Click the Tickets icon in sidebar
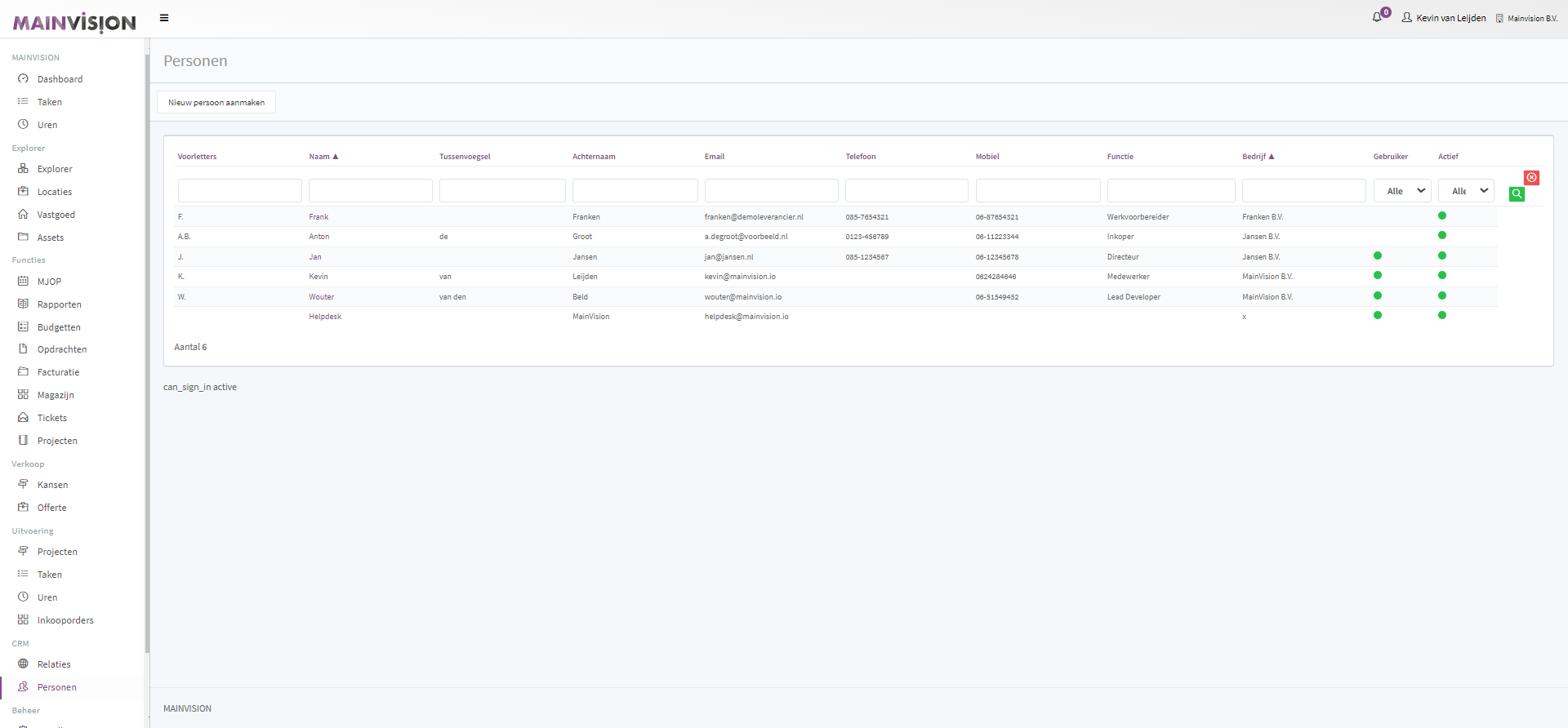This screenshot has width=1568, height=728. pyautogui.click(x=23, y=418)
